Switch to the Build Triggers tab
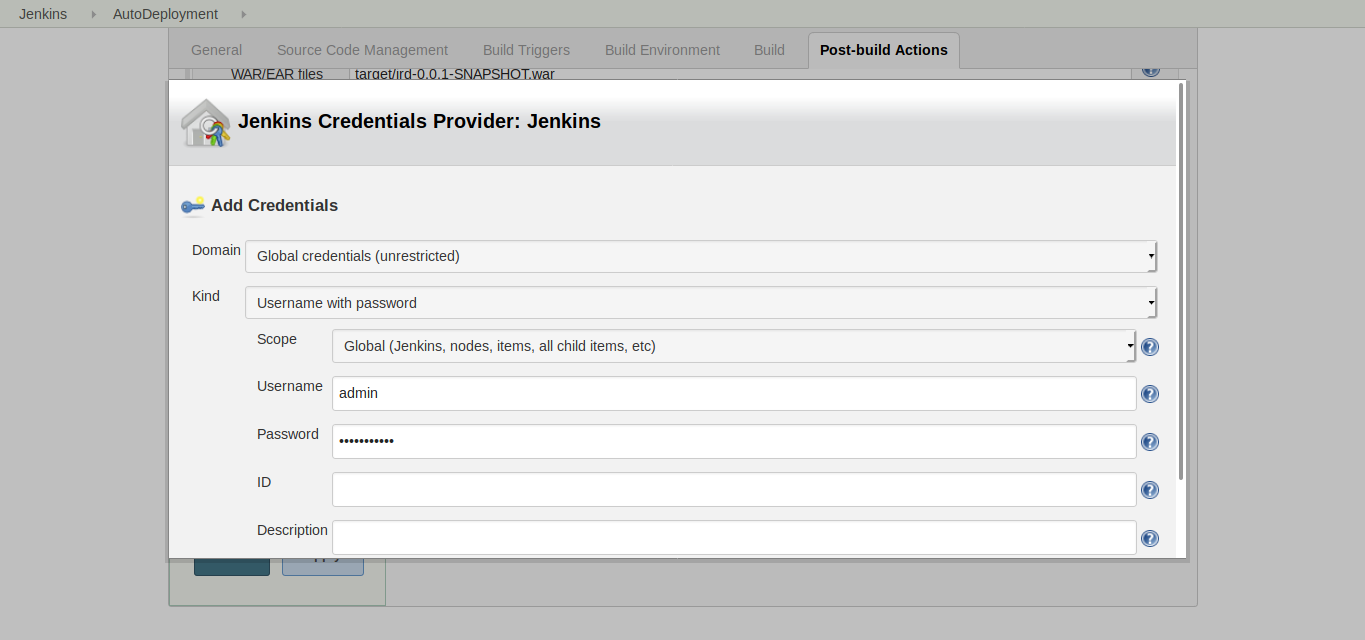Viewport: 1365px width, 640px height. click(x=526, y=50)
